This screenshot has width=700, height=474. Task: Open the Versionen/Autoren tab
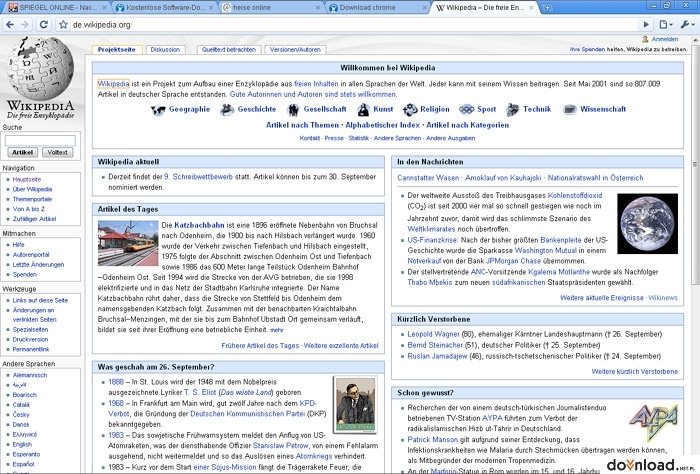click(295, 50)
